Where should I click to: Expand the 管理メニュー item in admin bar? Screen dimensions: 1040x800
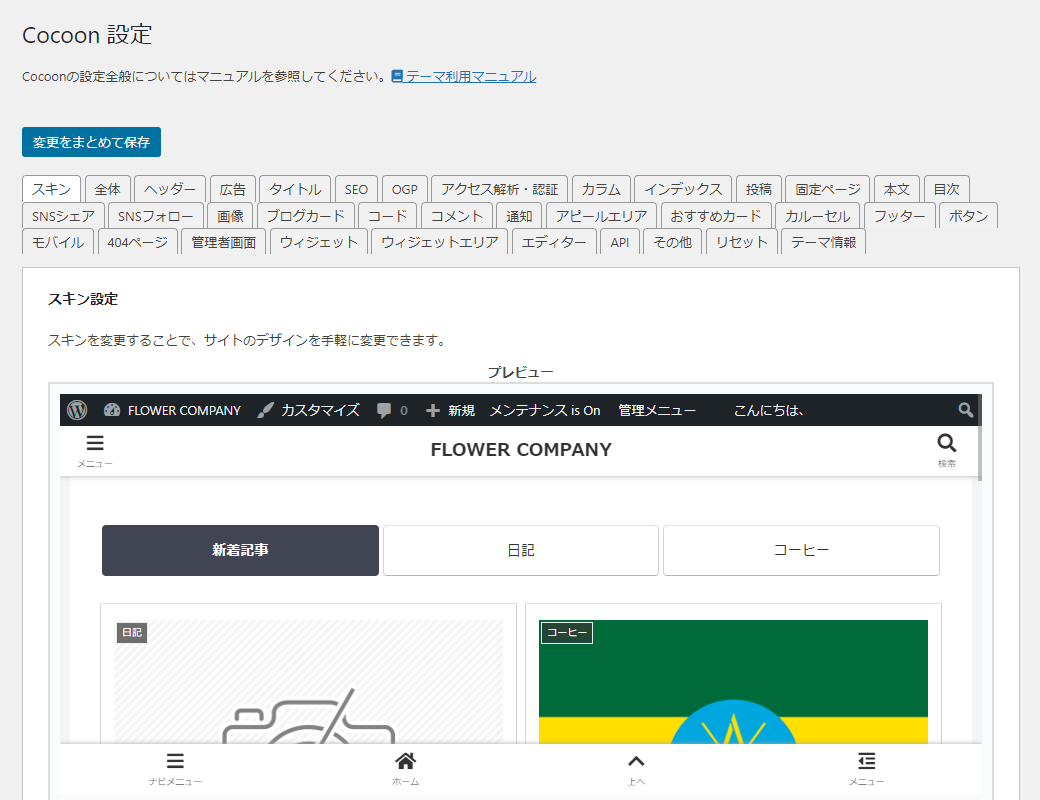(x=657, y=410)
